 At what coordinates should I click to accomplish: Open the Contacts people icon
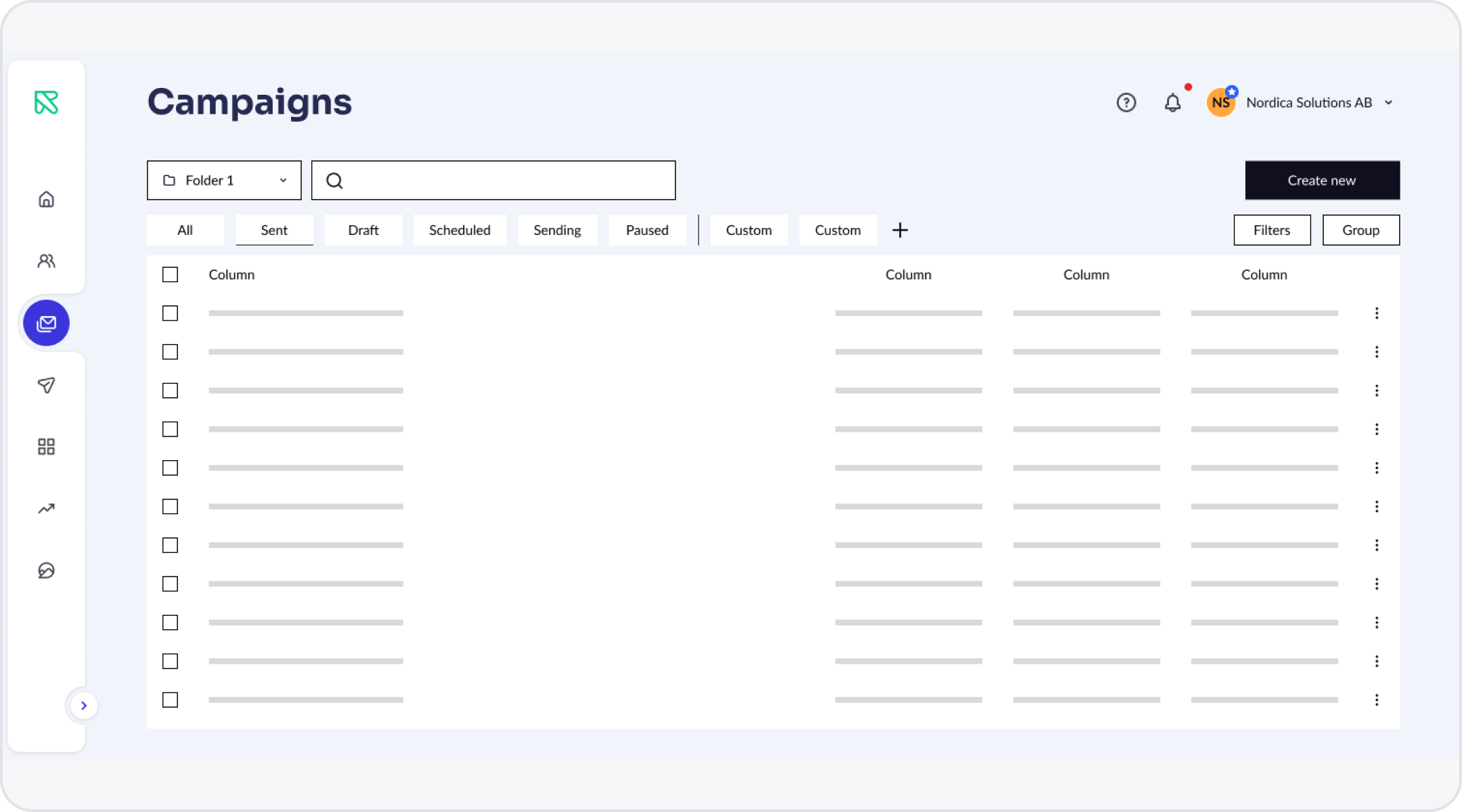click(46, 261)
